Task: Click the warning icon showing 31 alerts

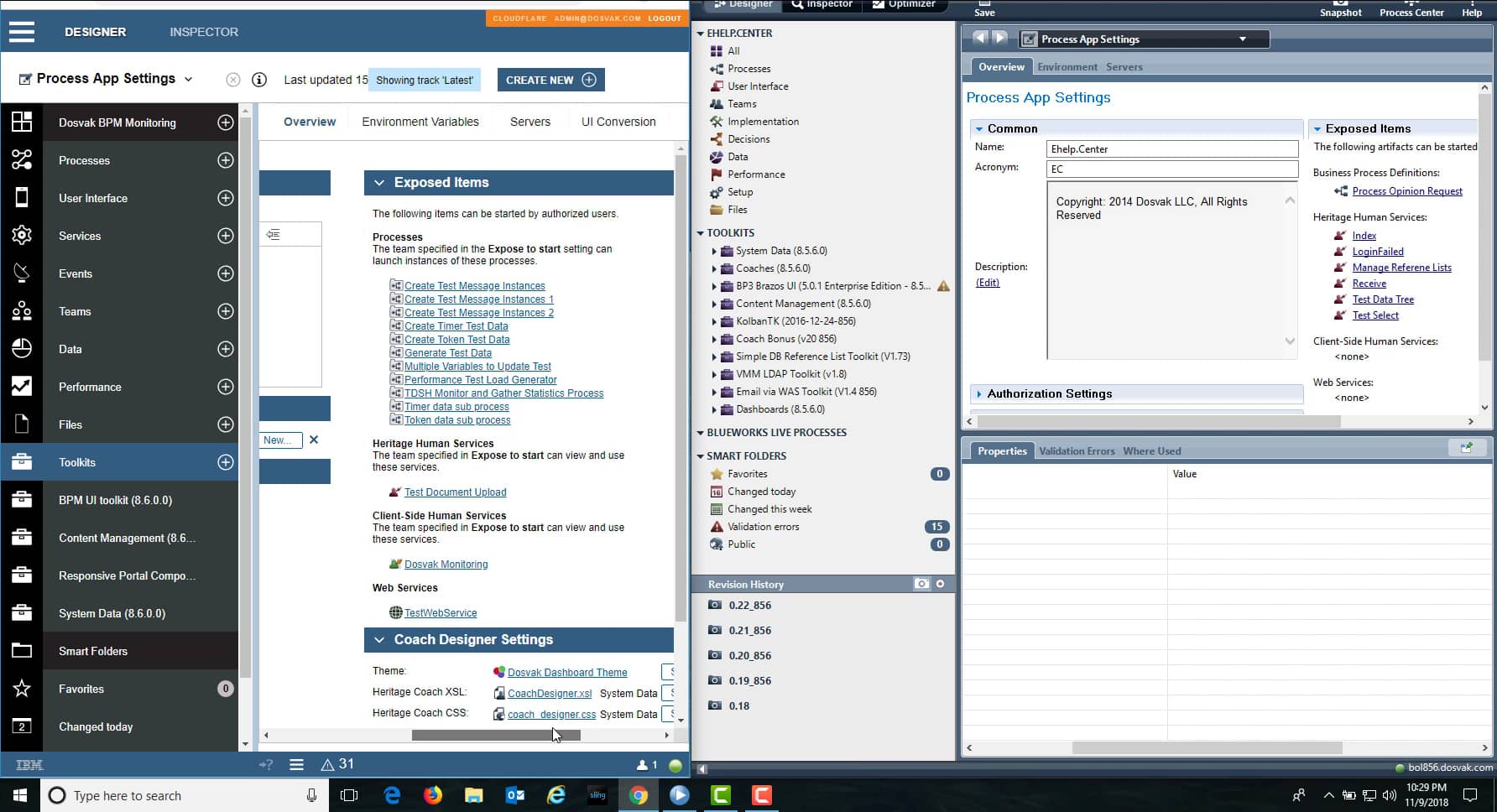Action: (x=328, y=764)
